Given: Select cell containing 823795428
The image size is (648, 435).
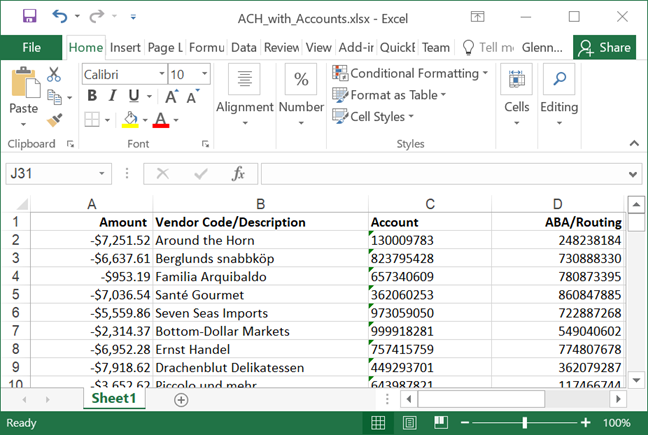Looking at the screenshot, I should (x=430, y=259).
